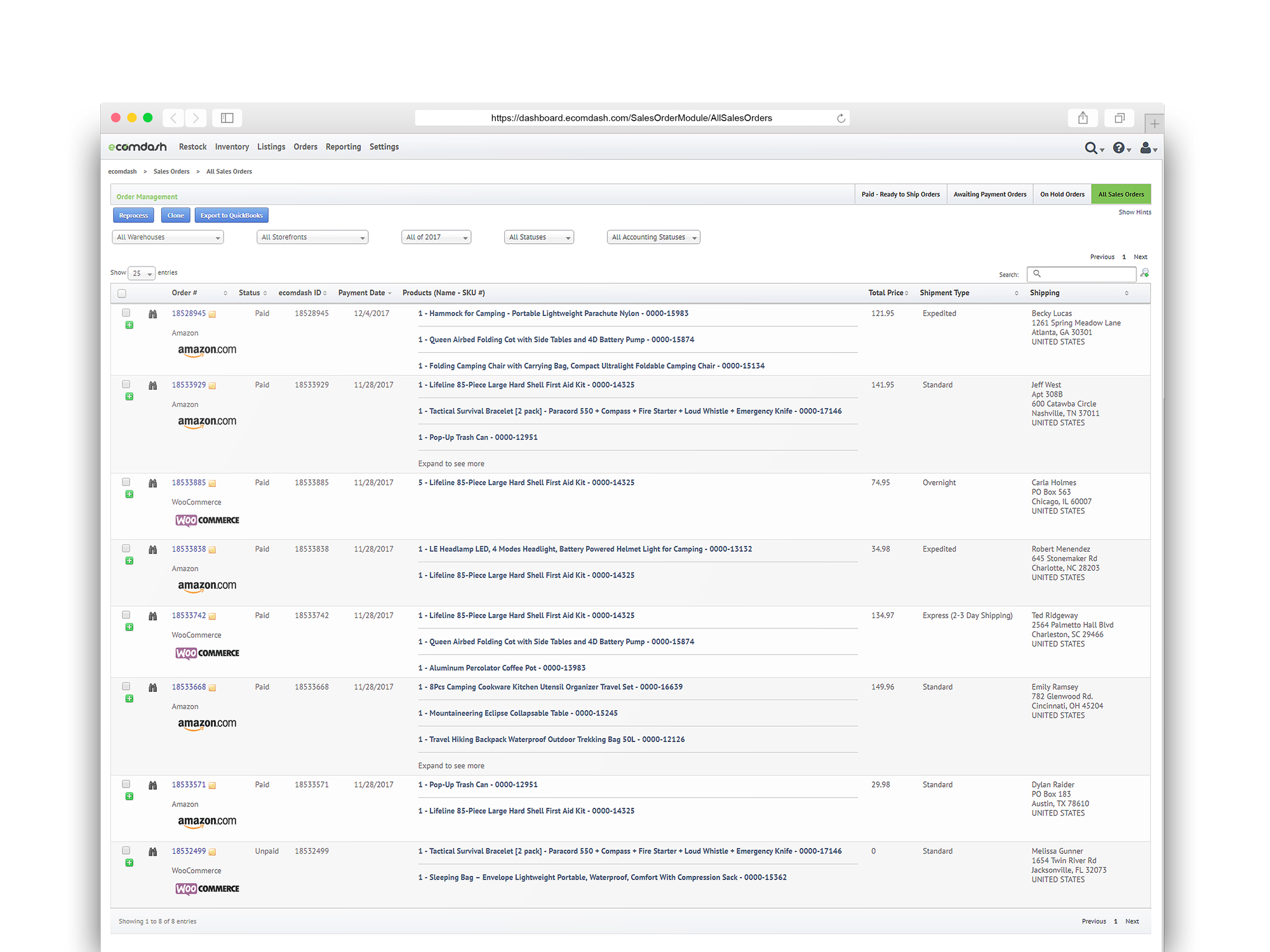The width and height of the screenshot is (1270, 952).
Task: Open the Inventory menu
Action: click(x=232, y=147)
